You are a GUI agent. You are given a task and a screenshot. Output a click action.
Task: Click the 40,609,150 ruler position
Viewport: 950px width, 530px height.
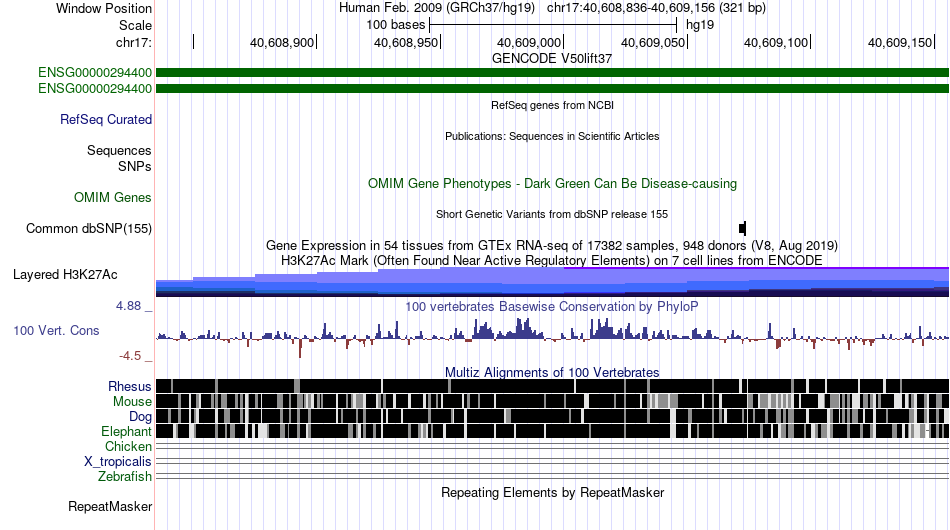900,43
